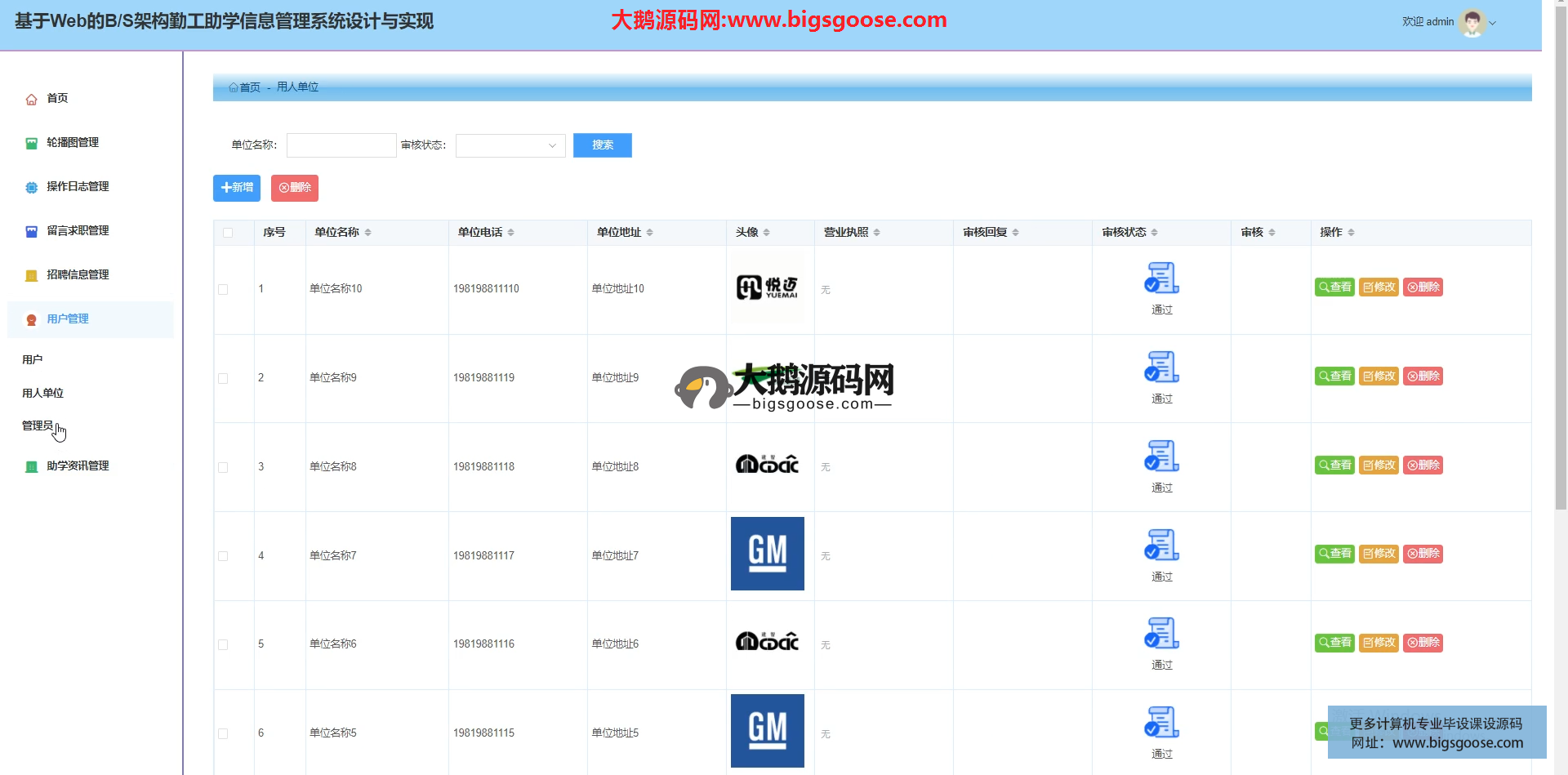Check the checkbox for row 1

[223, 289]
